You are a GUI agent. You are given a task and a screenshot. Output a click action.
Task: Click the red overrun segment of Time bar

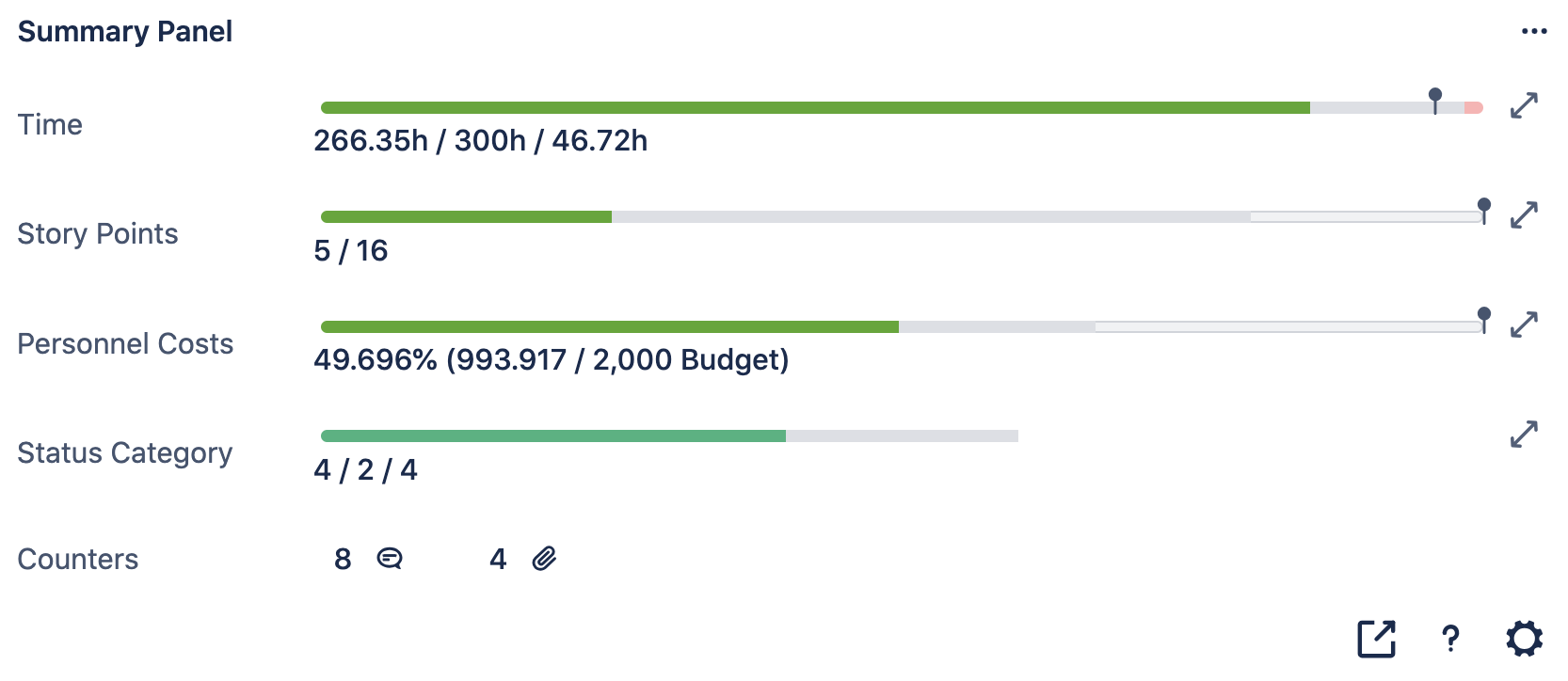tap(1474, 108)
